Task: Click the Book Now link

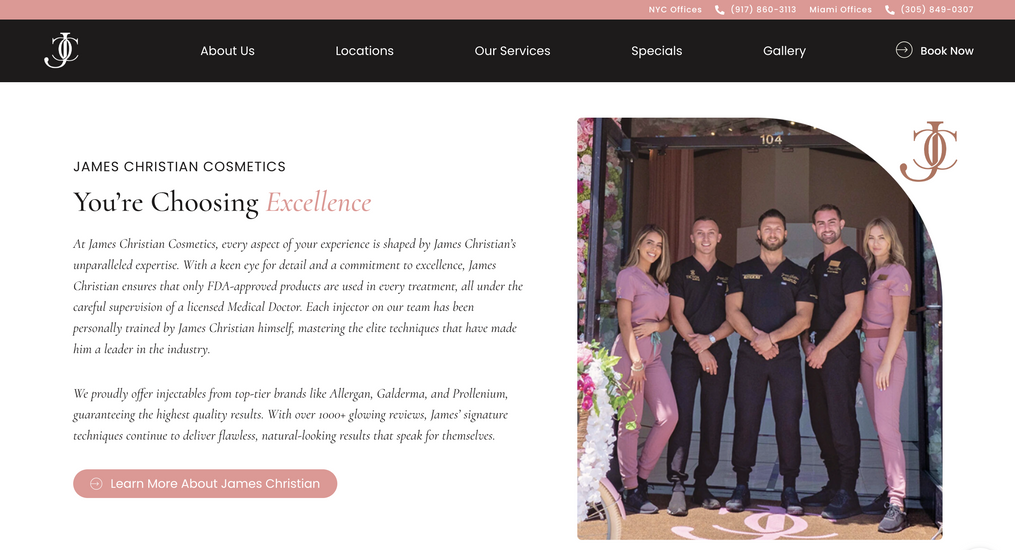Action: point(946,50)
